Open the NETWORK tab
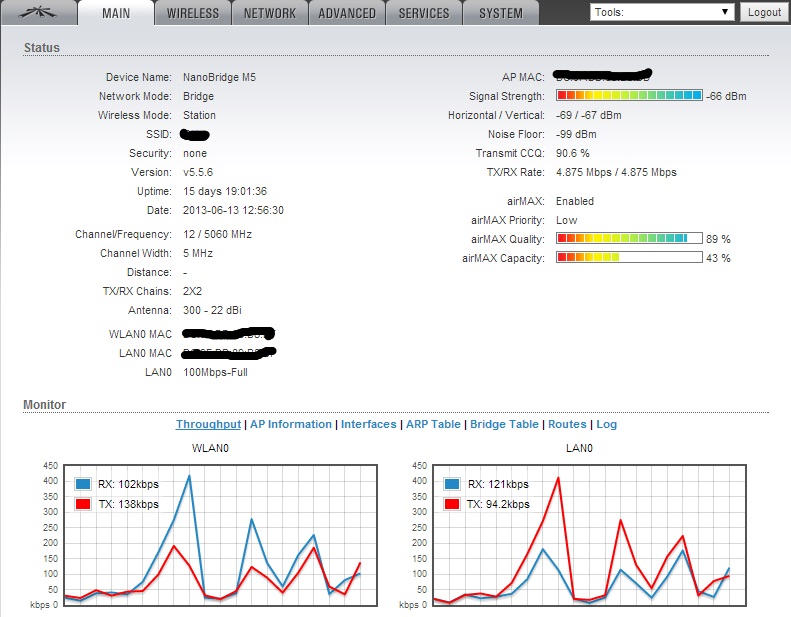 click(x=270, y=13)
